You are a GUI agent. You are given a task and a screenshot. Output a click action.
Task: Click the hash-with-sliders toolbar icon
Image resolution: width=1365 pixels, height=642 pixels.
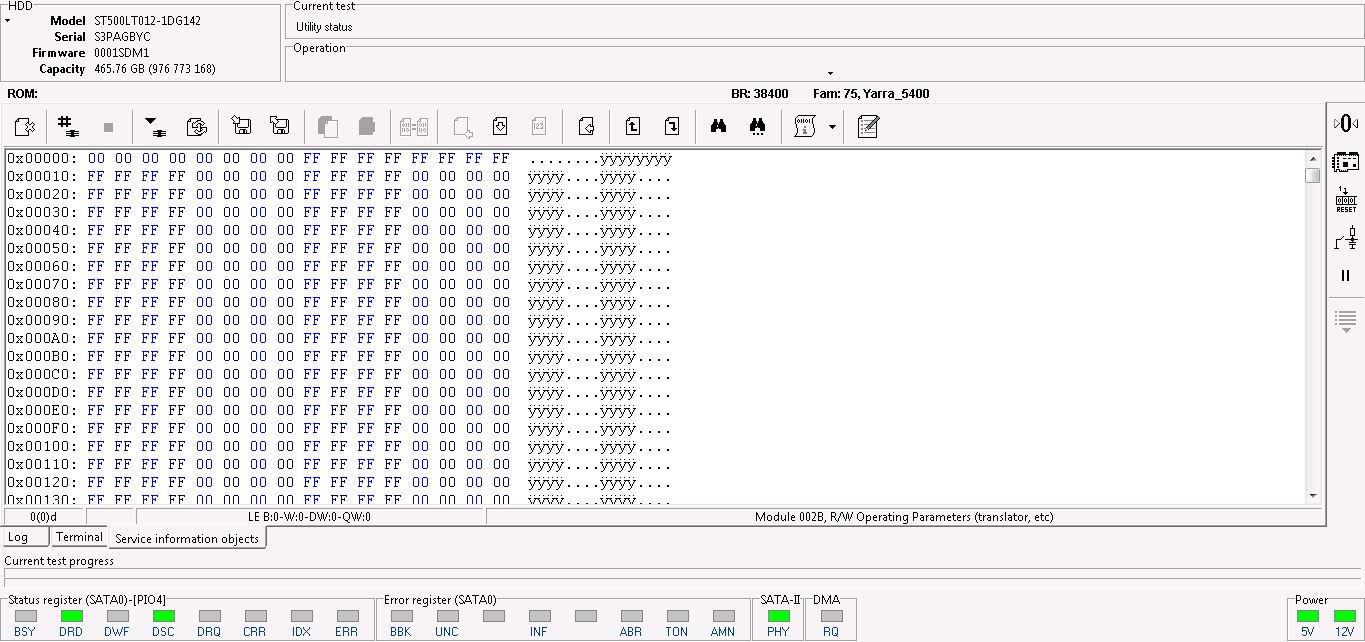pyautogui.click(x=68, y=127)
